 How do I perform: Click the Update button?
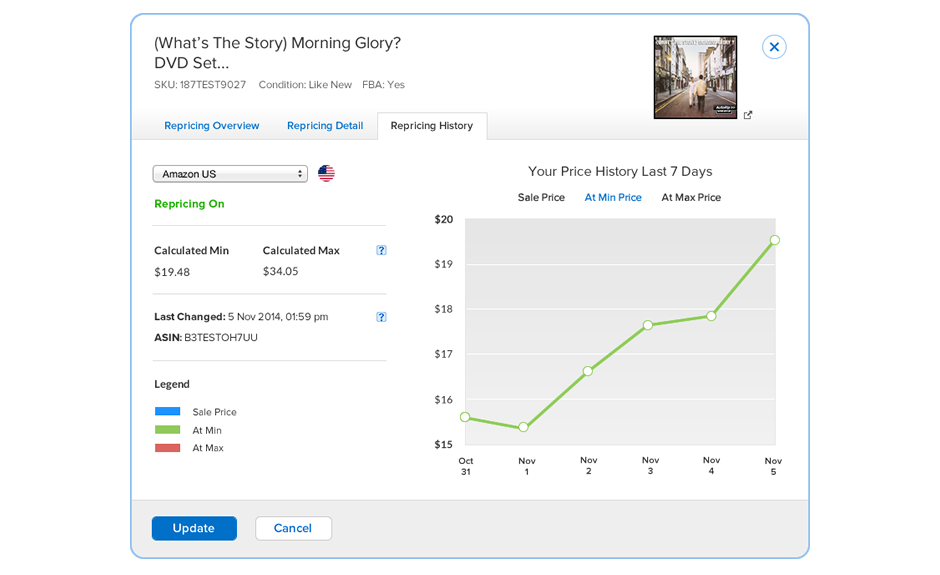tap(194, 528)
